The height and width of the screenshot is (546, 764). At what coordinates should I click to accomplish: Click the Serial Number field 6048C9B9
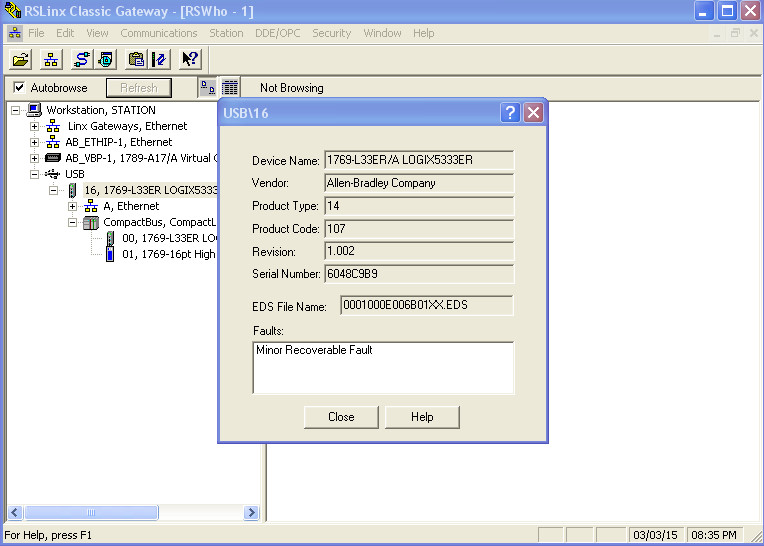[419, 274]
